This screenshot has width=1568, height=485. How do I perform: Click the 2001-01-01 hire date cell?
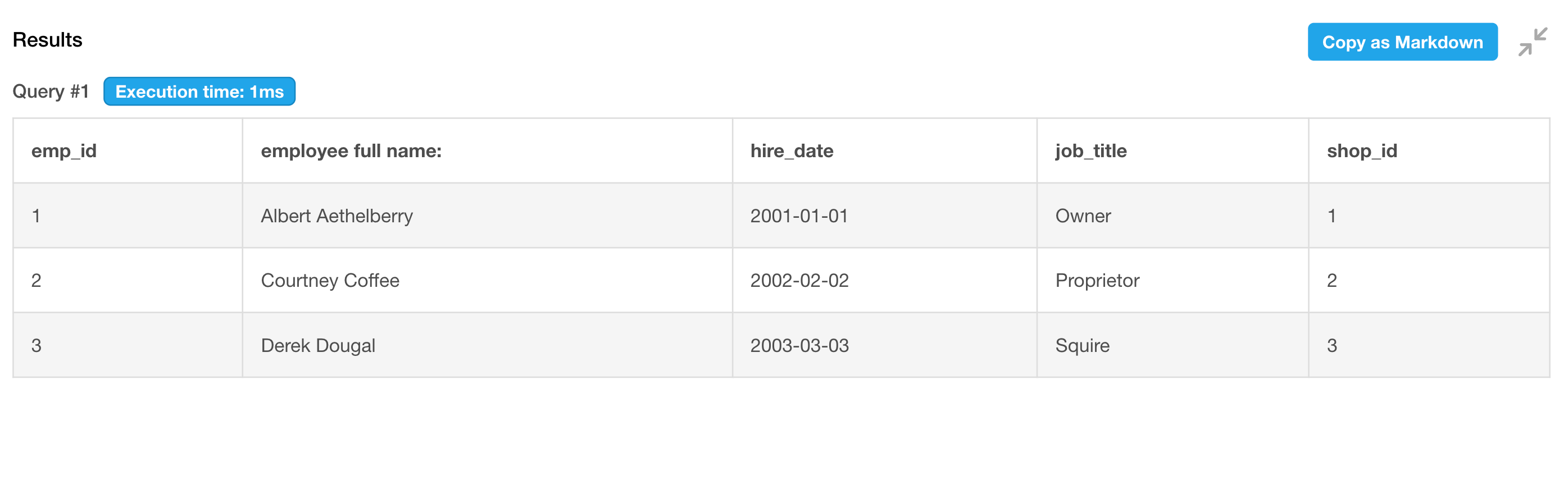[884, 216]
